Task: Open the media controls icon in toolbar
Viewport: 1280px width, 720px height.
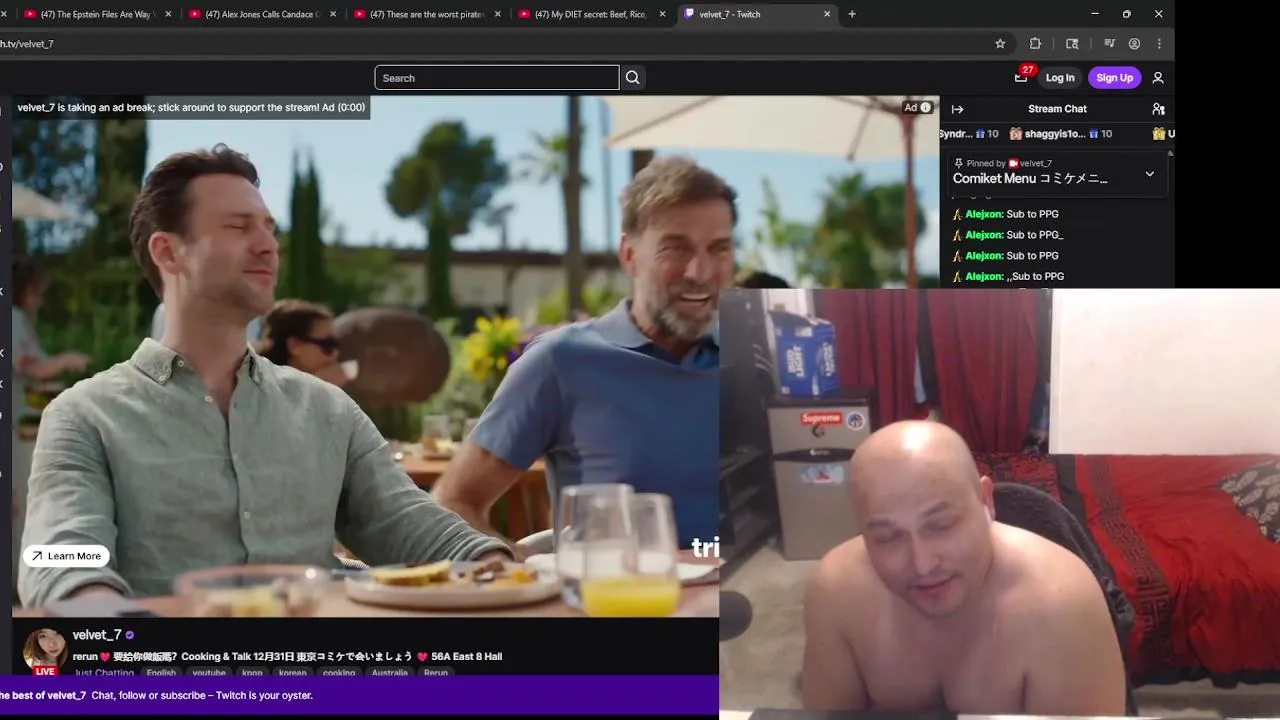Action: click(1109, 44)
